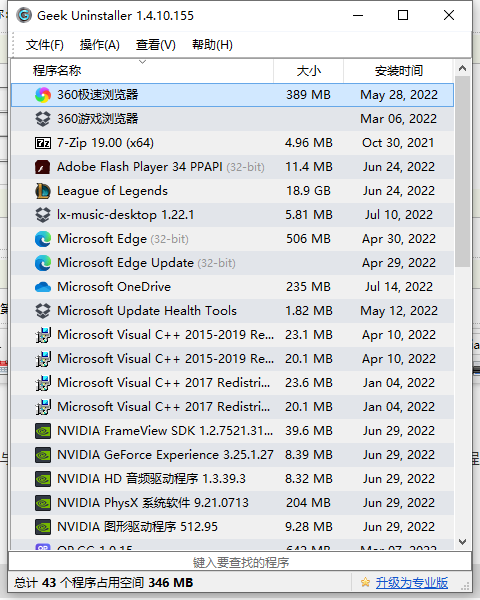Screen dimensions: 480x600
Task: Click the NVIDIA FrameView SDK icon
Action: (43, 431)
